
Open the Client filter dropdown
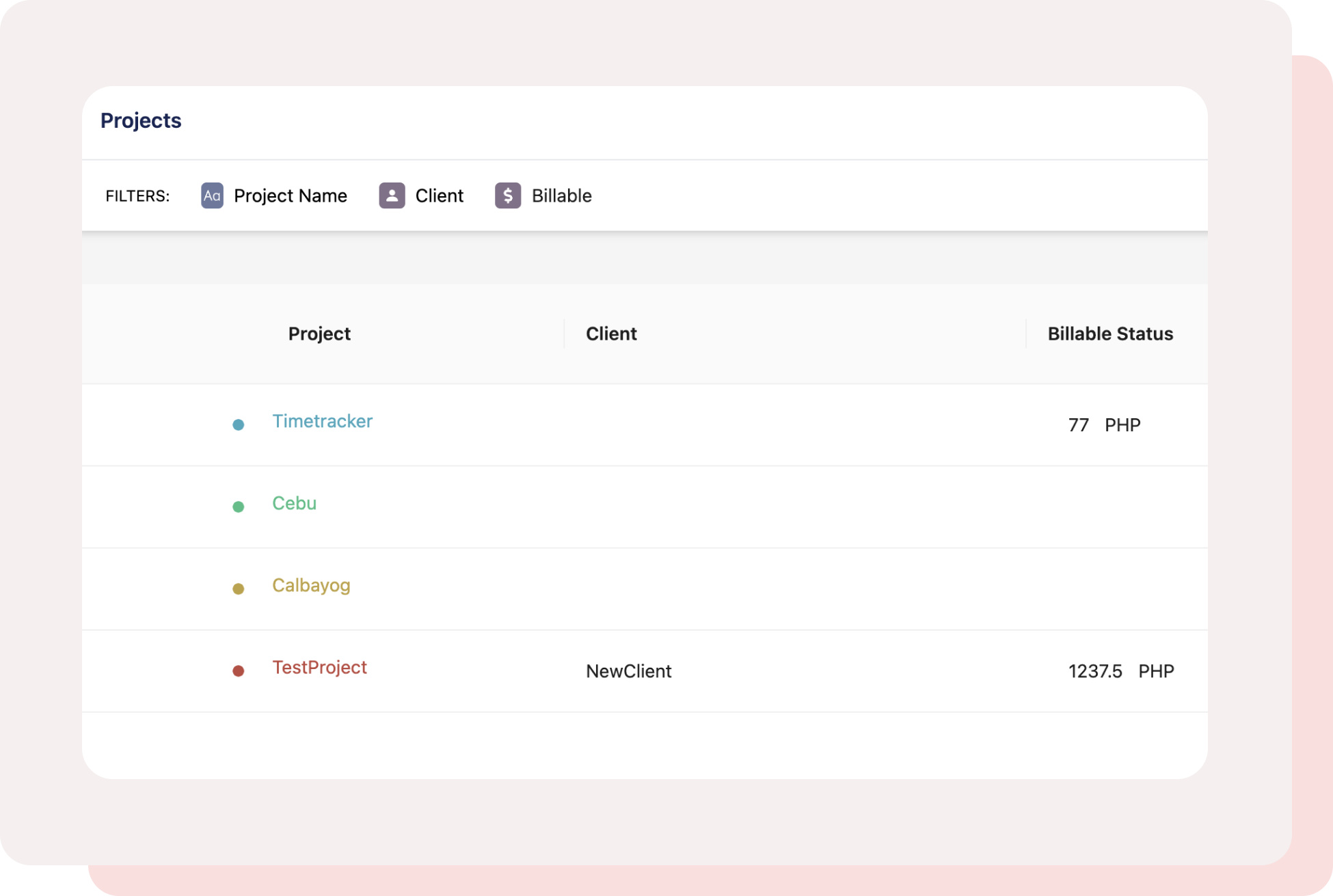click(439, 195)
